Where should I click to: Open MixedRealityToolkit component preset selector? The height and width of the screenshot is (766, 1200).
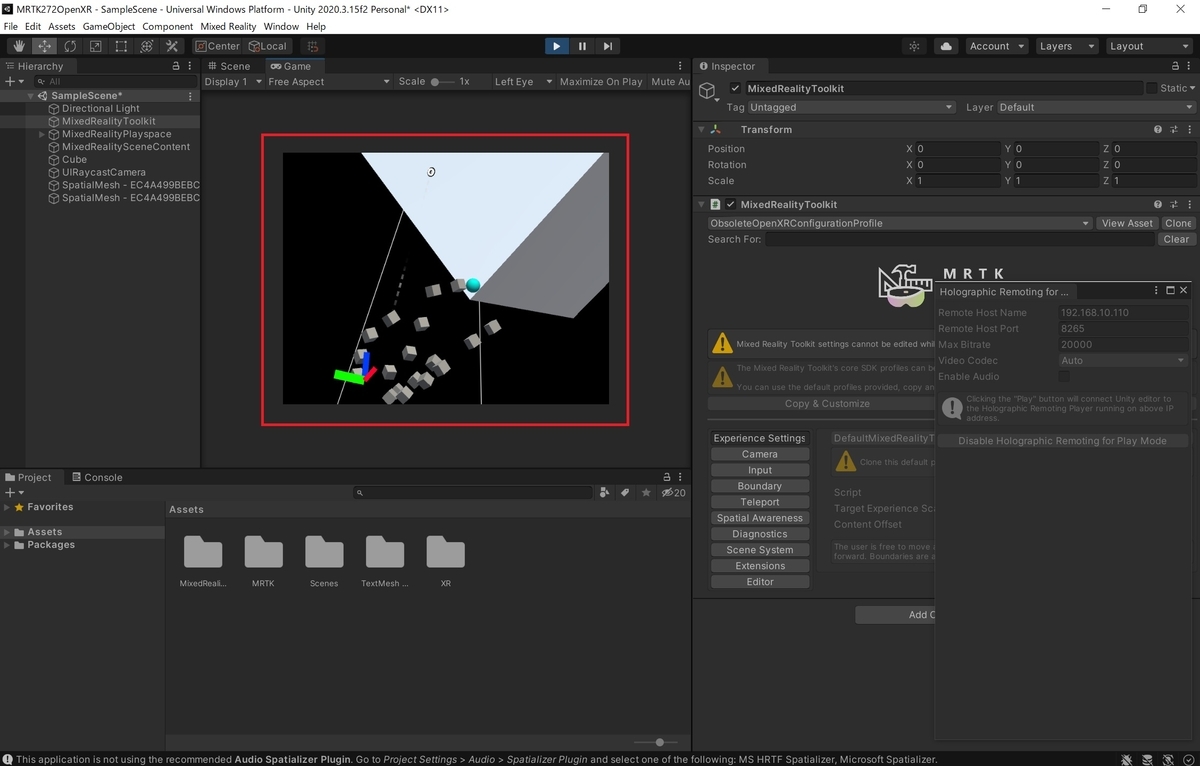(x=1173, y=204)
